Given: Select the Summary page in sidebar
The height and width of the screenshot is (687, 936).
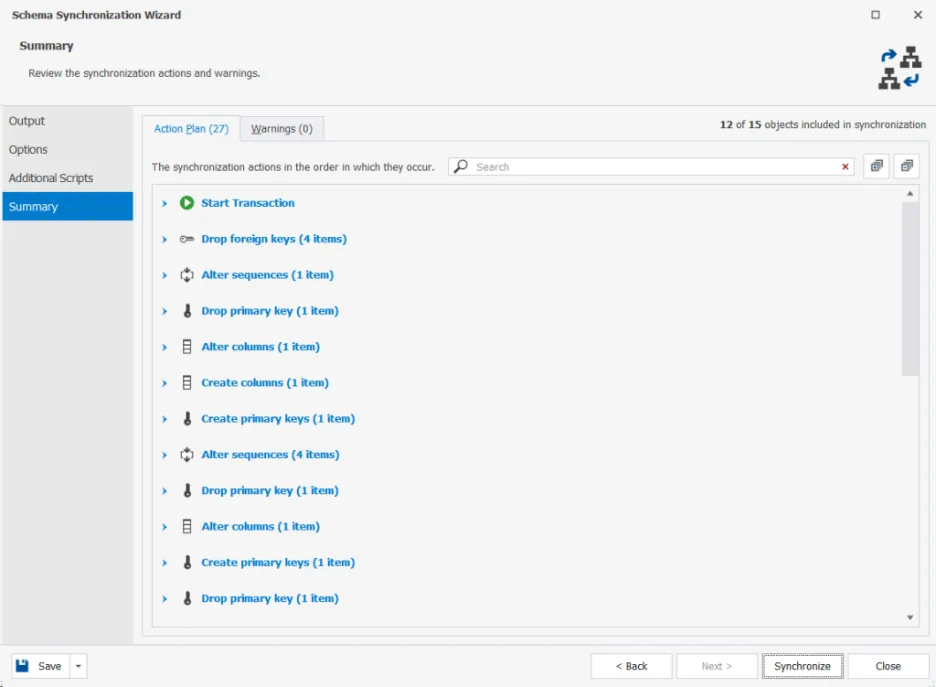Looking at the screenshot, I should (67, 207).
